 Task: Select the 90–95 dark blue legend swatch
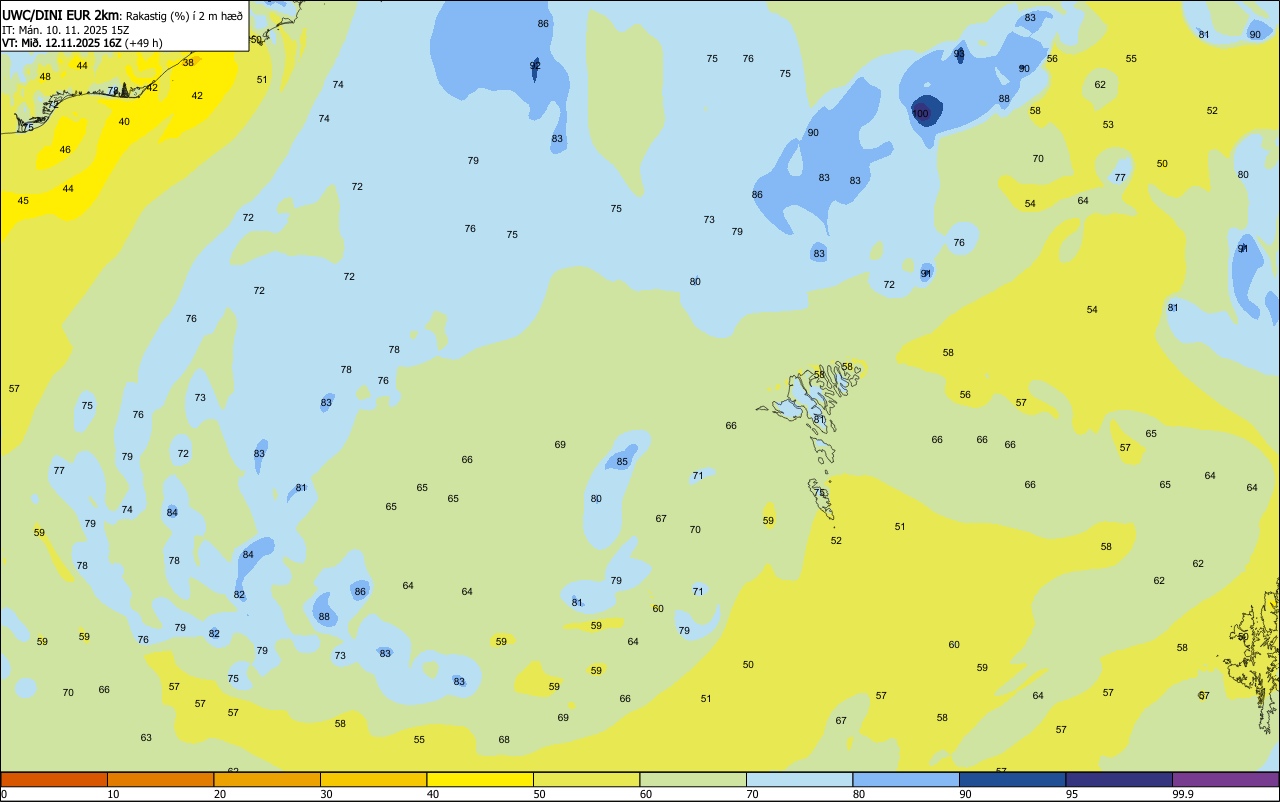pyautogui.click(x=1012, y=779)
